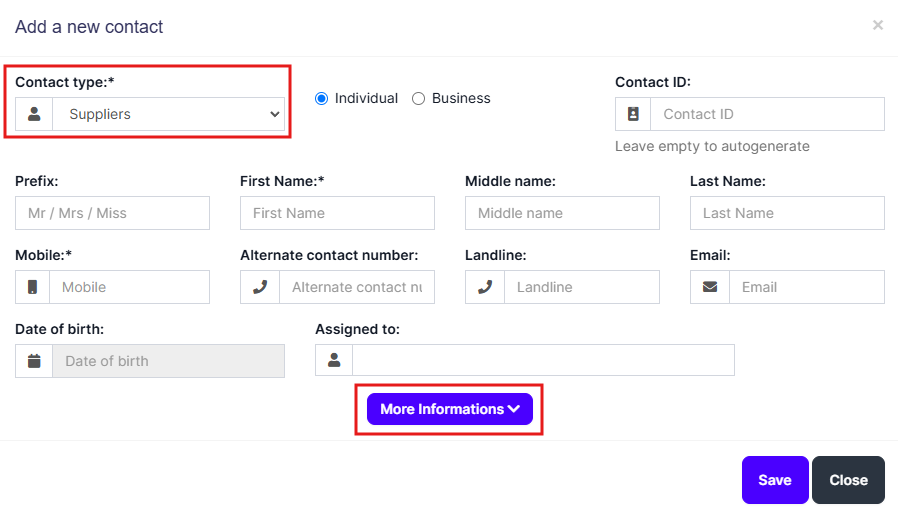Viewport: 898px width, 519px height.
Task: Click the phone icon beside Landline field
Action: [485, 287]
